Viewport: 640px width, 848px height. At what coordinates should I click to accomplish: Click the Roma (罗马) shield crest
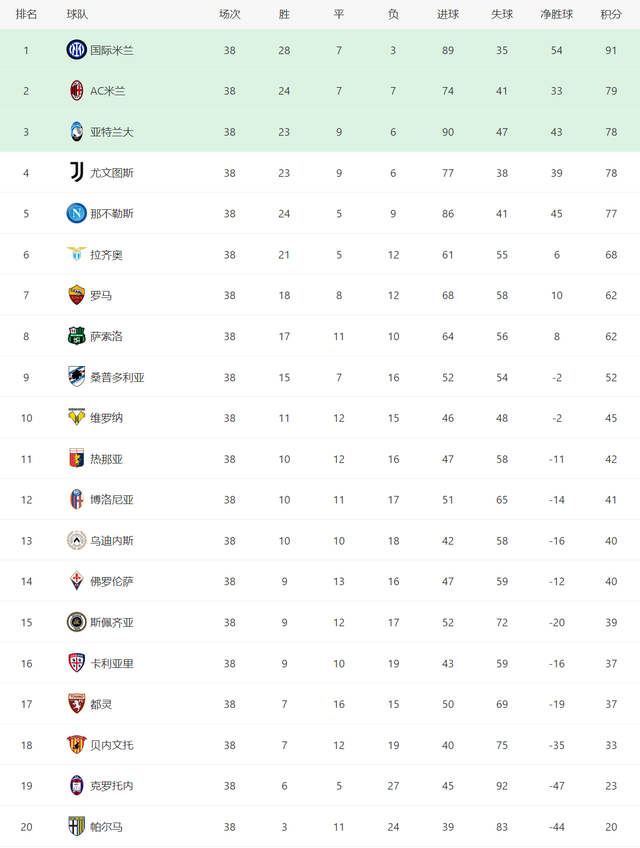76,295
